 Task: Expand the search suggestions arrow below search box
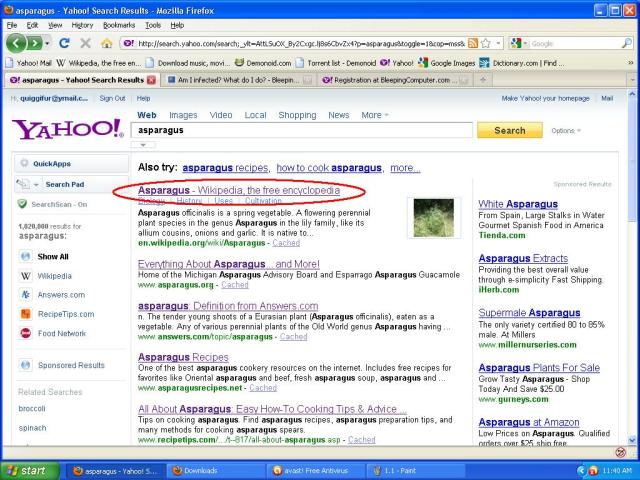[143, 145]
